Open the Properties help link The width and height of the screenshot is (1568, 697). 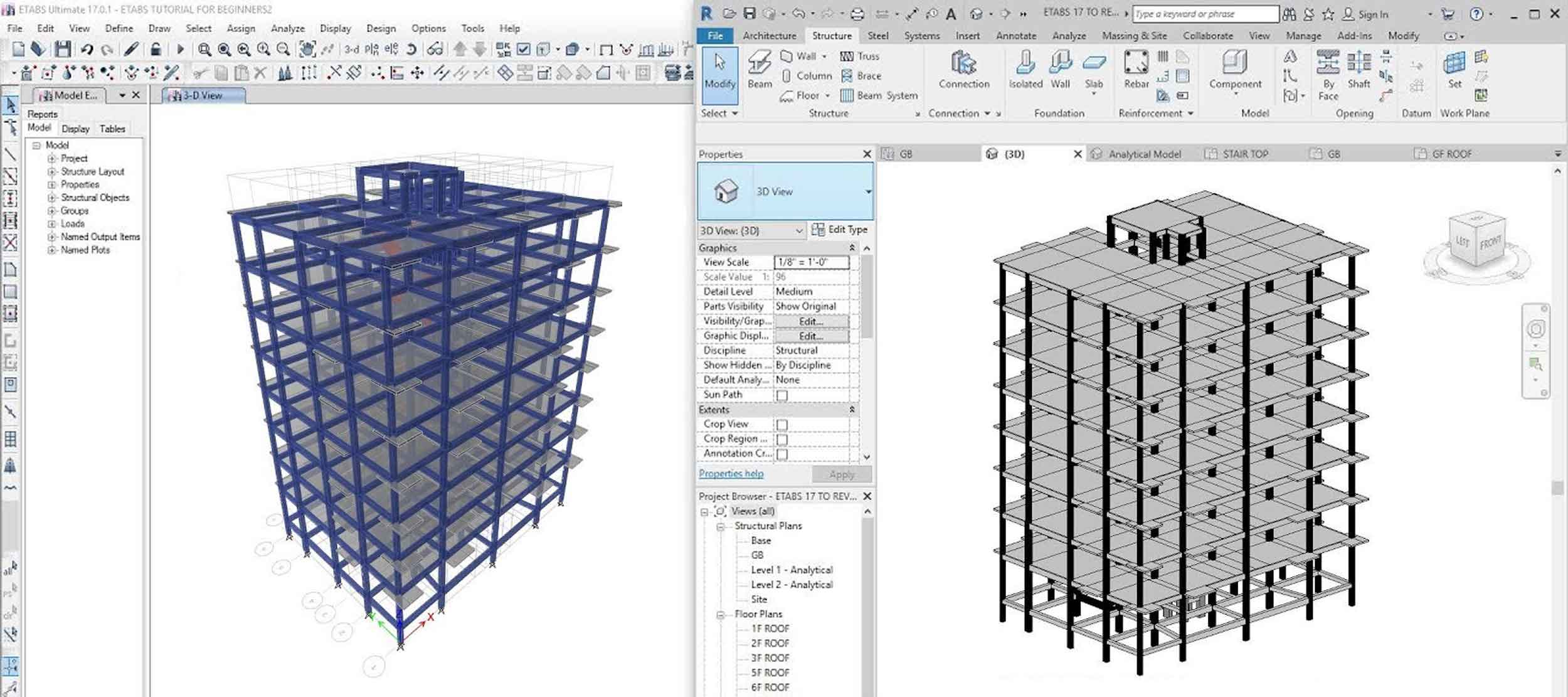click(731, 474)
